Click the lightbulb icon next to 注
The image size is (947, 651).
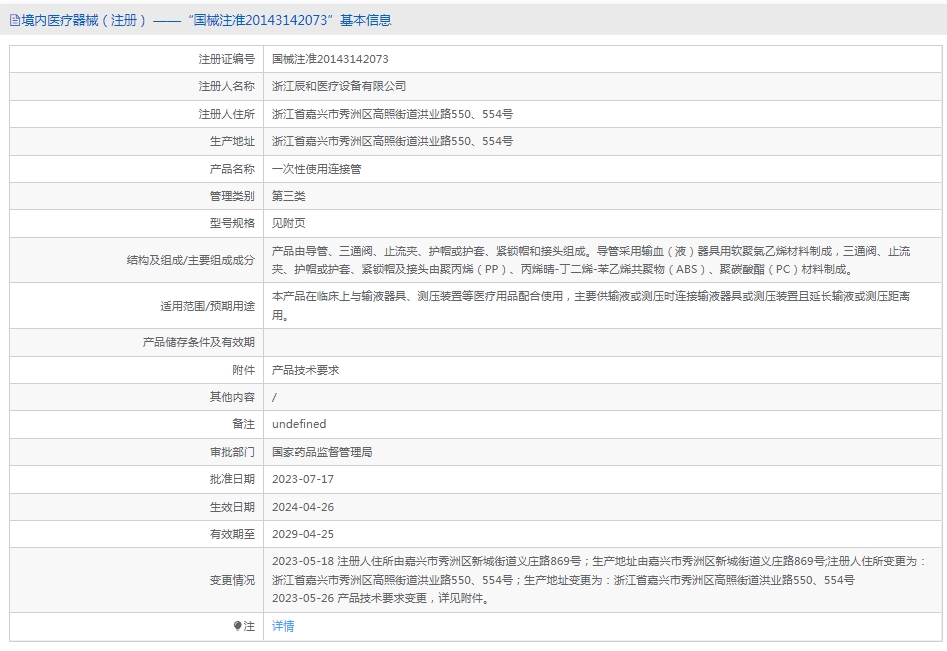pyautogui.click(x=237, y=626)
